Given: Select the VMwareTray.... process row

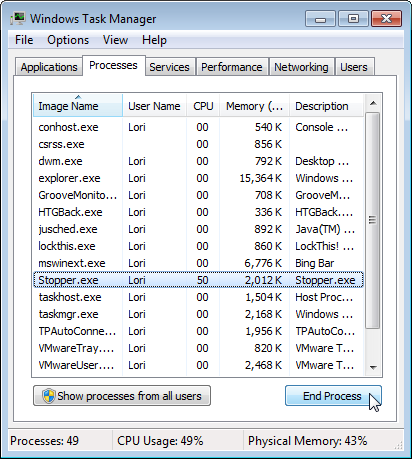Looking at the screenshot, I should 198,348.
